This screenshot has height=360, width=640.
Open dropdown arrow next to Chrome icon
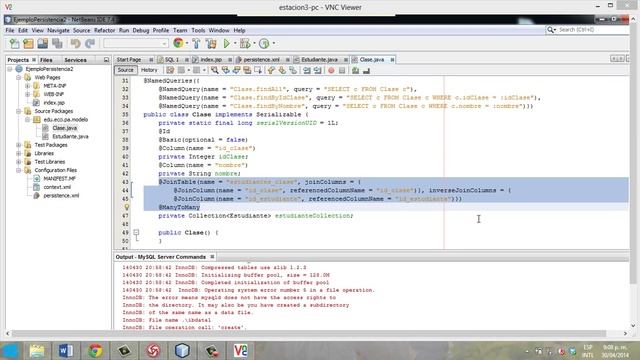[187, 43]
